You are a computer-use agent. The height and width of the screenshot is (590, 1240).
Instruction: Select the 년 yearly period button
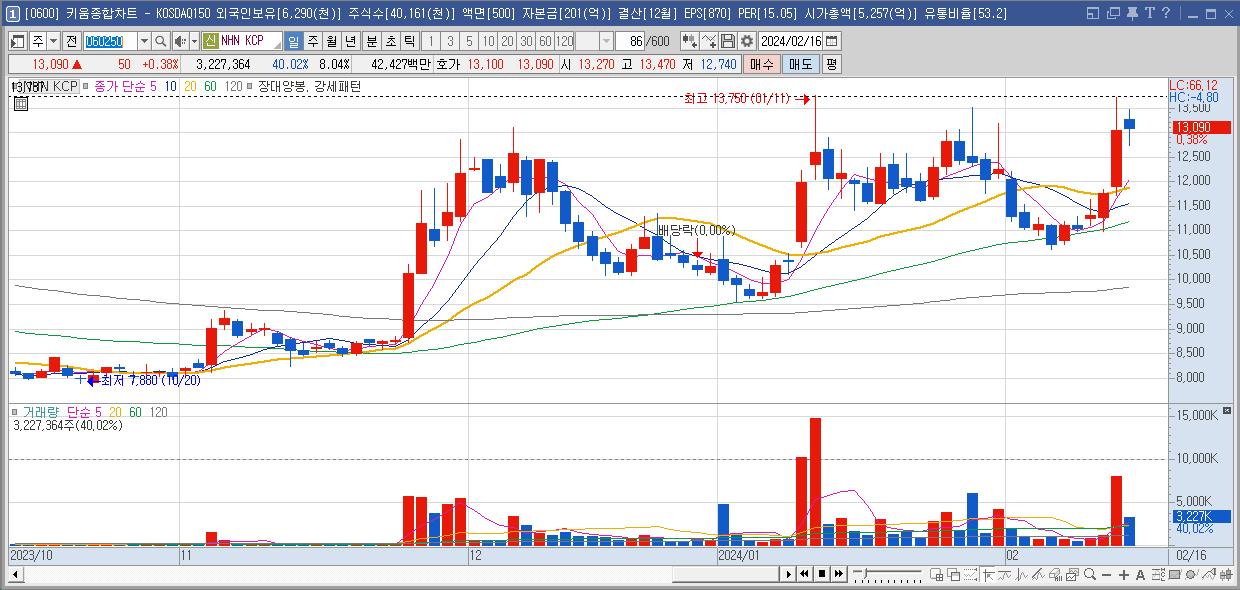point(350,41)
